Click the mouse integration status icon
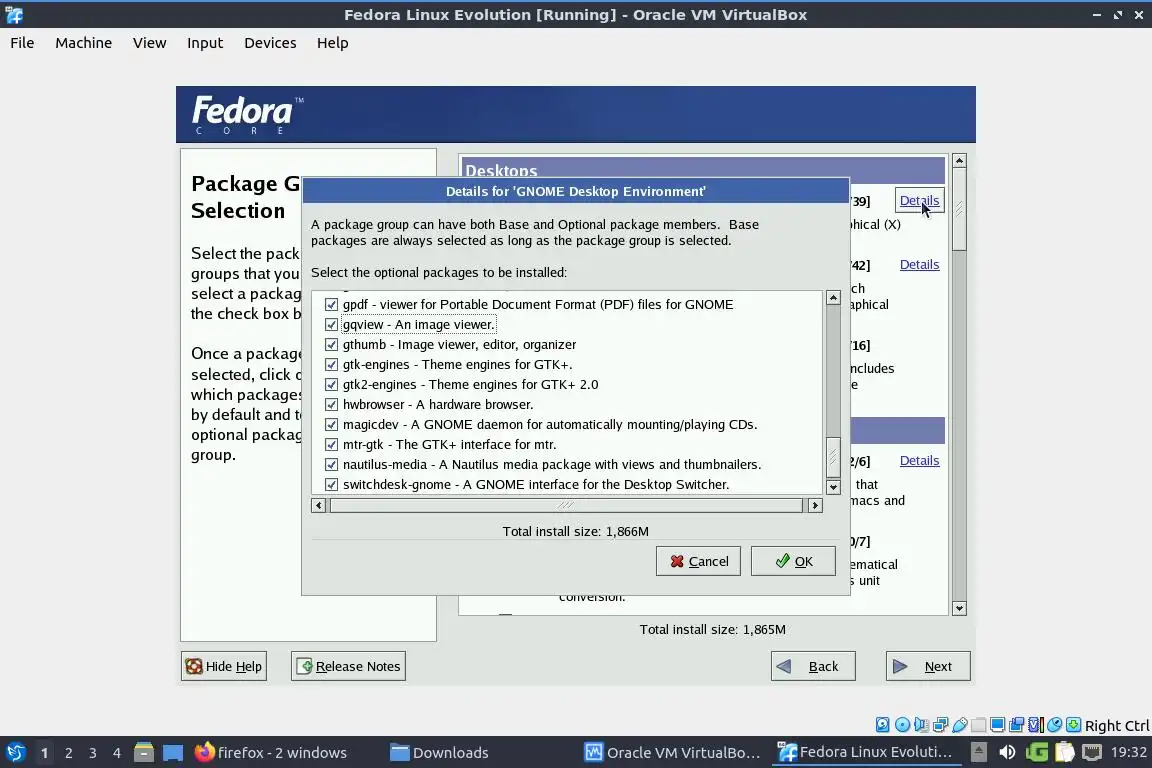This screenshot has width=1152, height=768. (x=1054, y=725)
